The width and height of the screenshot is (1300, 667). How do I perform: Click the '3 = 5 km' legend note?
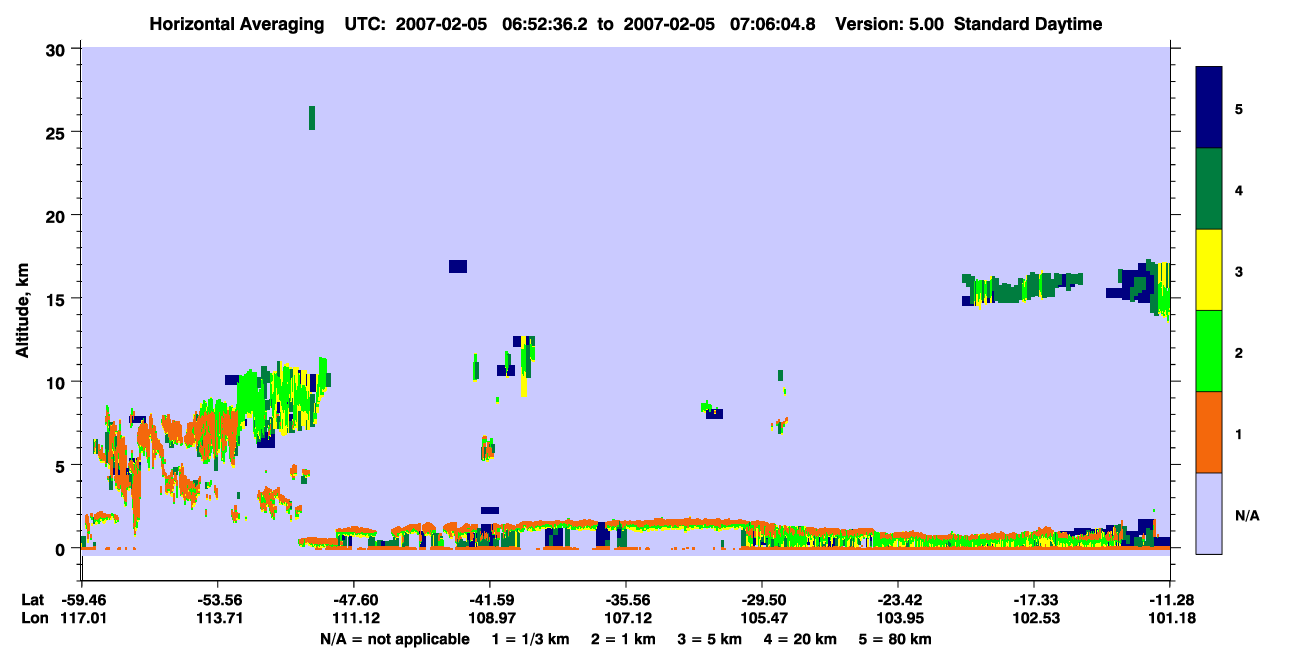[709, 639]
